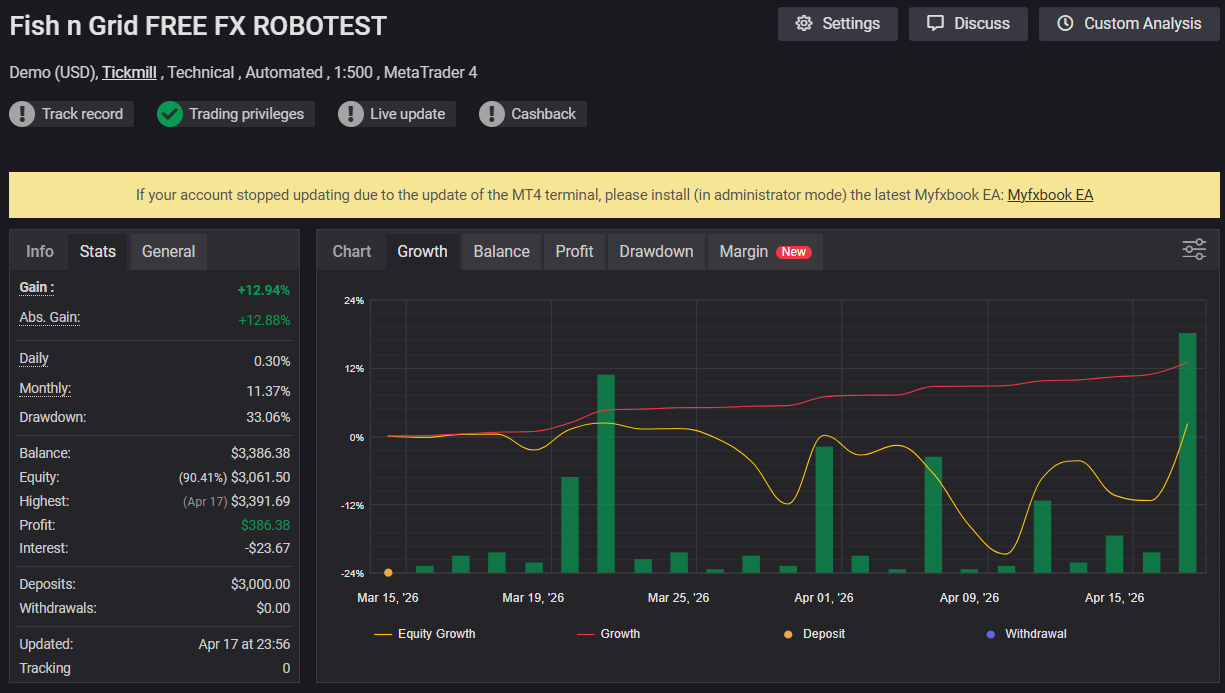Viewport: 1225px width, 693px height.
Task: Toggle Deposit series in chart legend
Action: click(815, 634)
